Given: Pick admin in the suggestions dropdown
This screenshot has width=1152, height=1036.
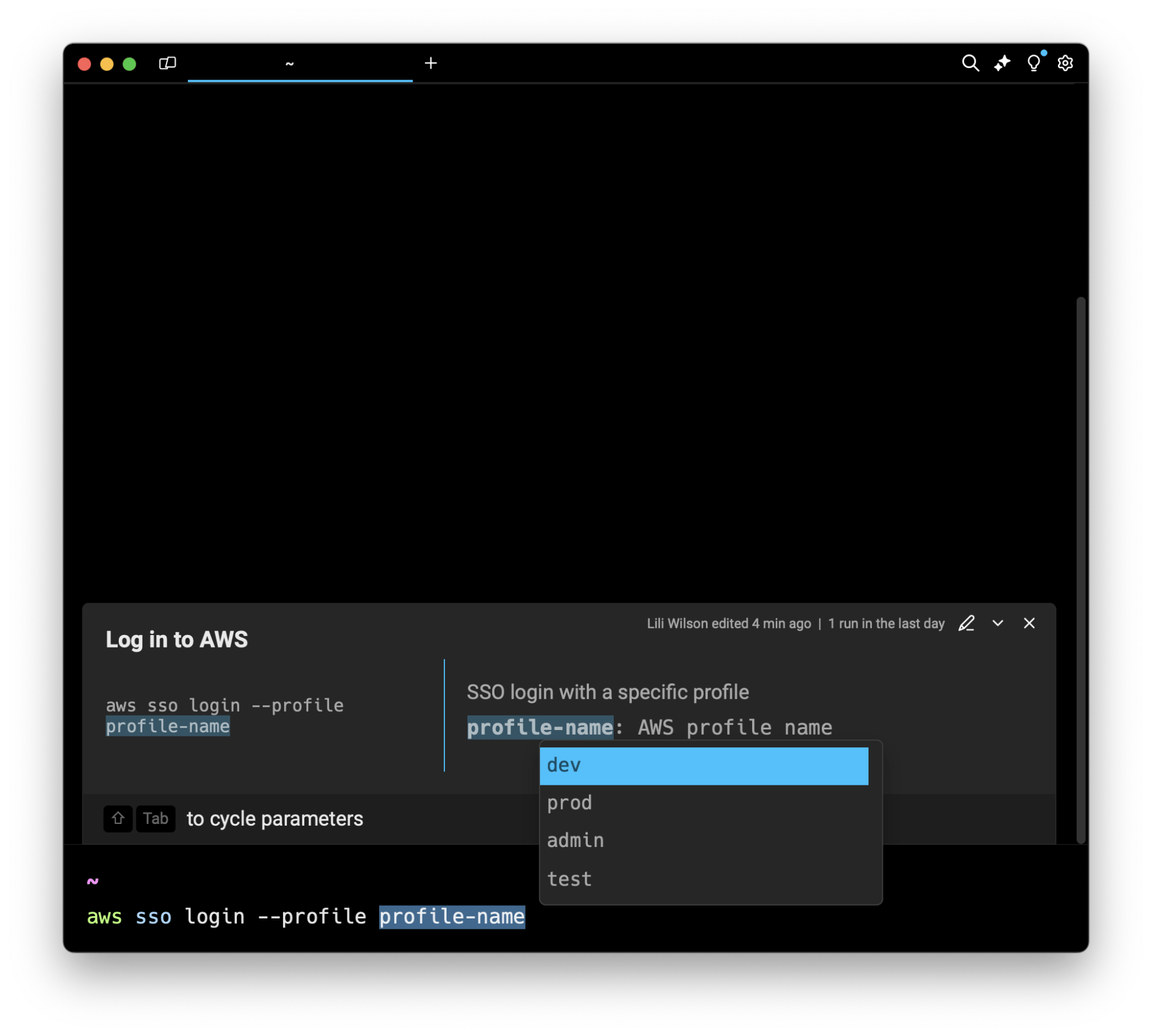Looking at the screenshot, I should click(x=703, y=841).
